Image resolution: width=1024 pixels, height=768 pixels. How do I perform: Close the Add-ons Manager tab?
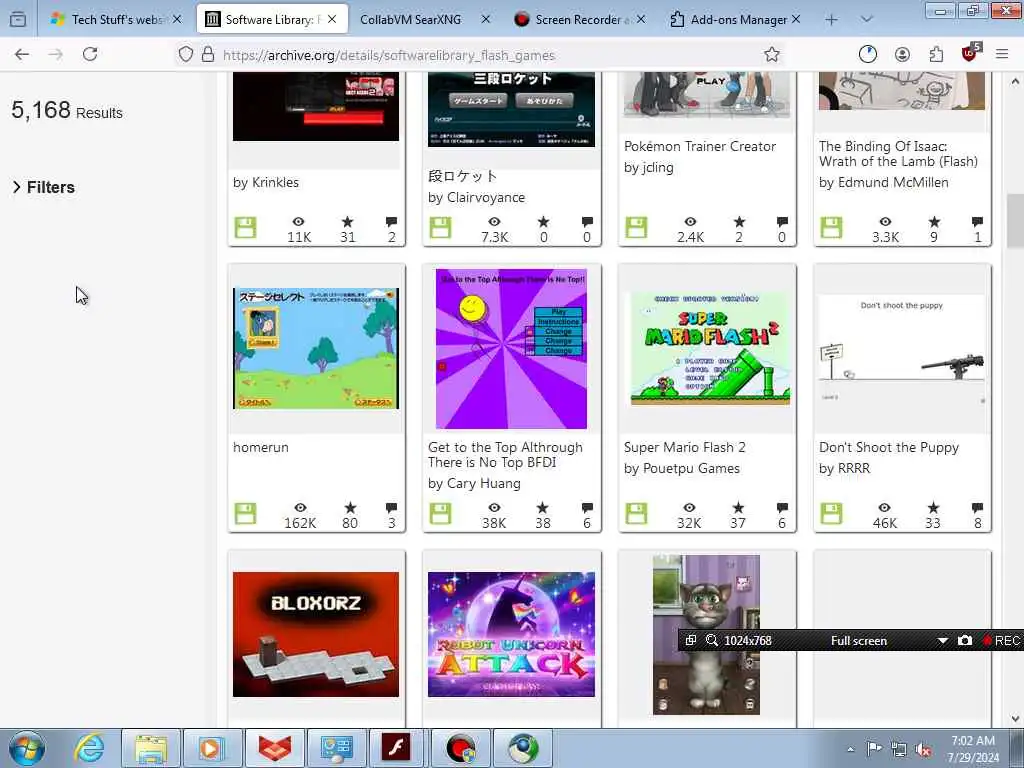[796, 20]
